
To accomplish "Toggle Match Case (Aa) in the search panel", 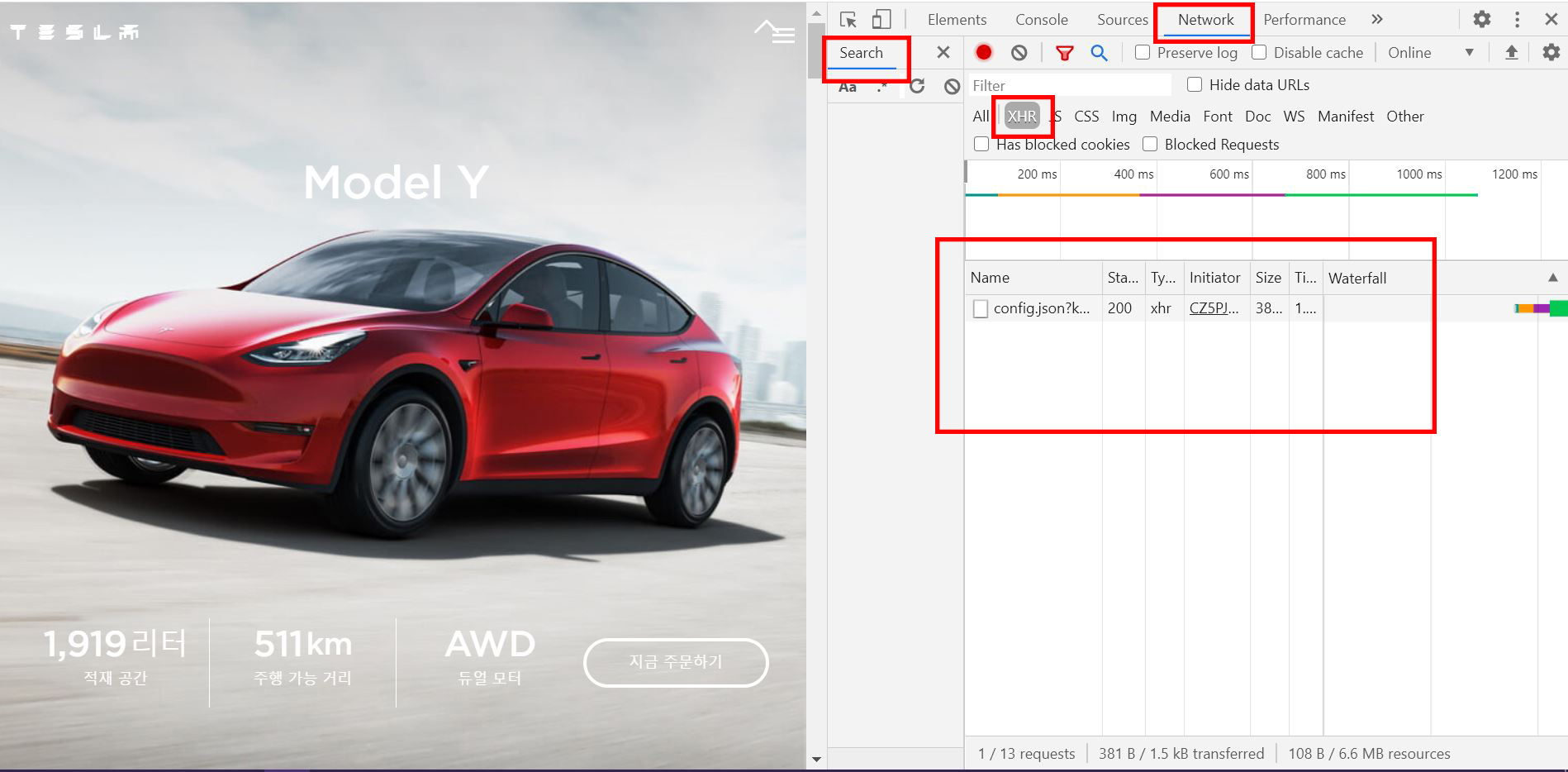I will point(848,87).
